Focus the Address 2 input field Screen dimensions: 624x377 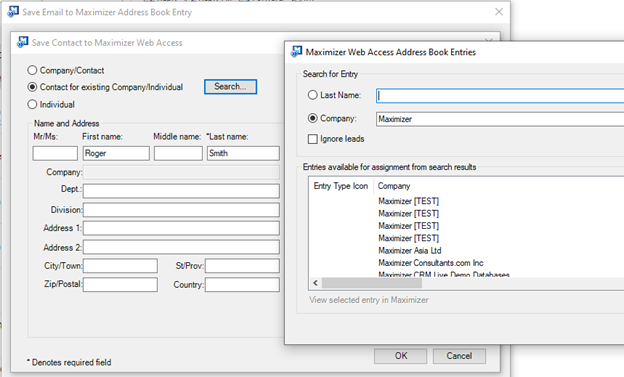click(181, 247)
